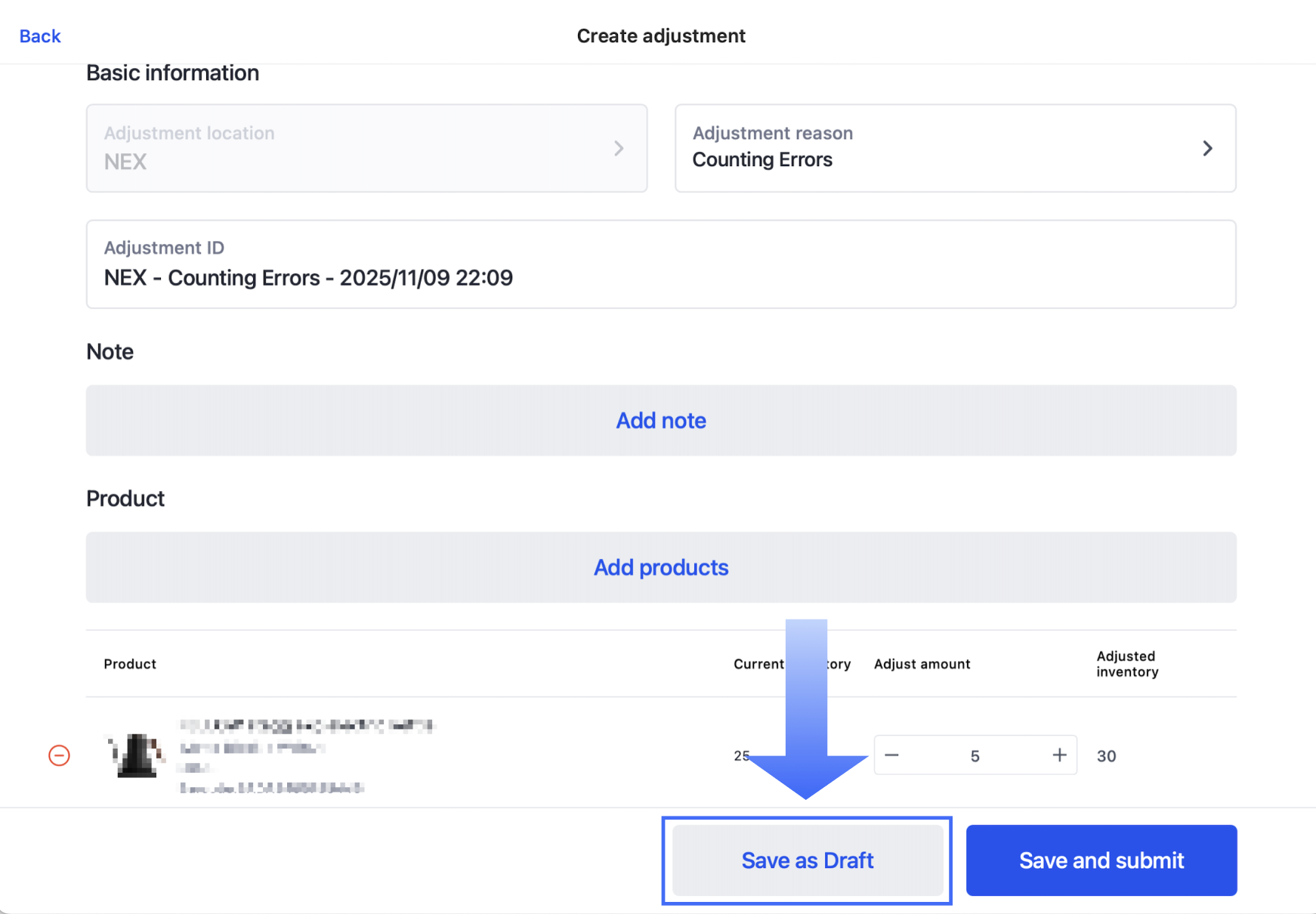This screenshot has width=1316, height=914.
Task: Go Back to the previous screen
Action: pyautogui.click(x=40, y=36)
